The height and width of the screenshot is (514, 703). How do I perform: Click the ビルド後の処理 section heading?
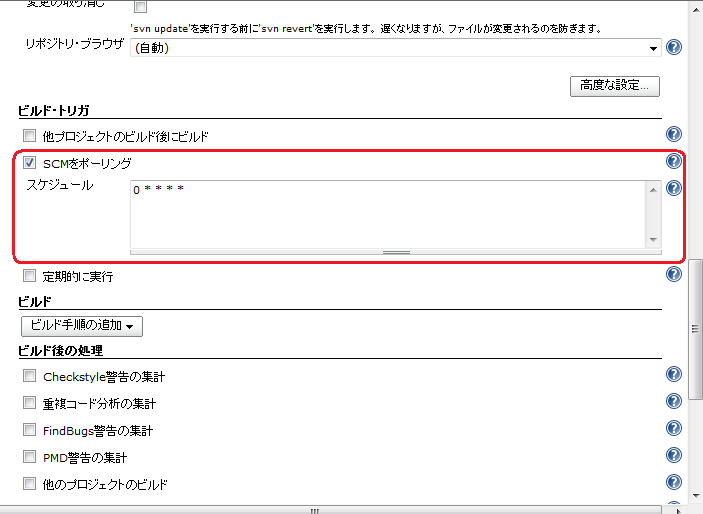point(61,350)
